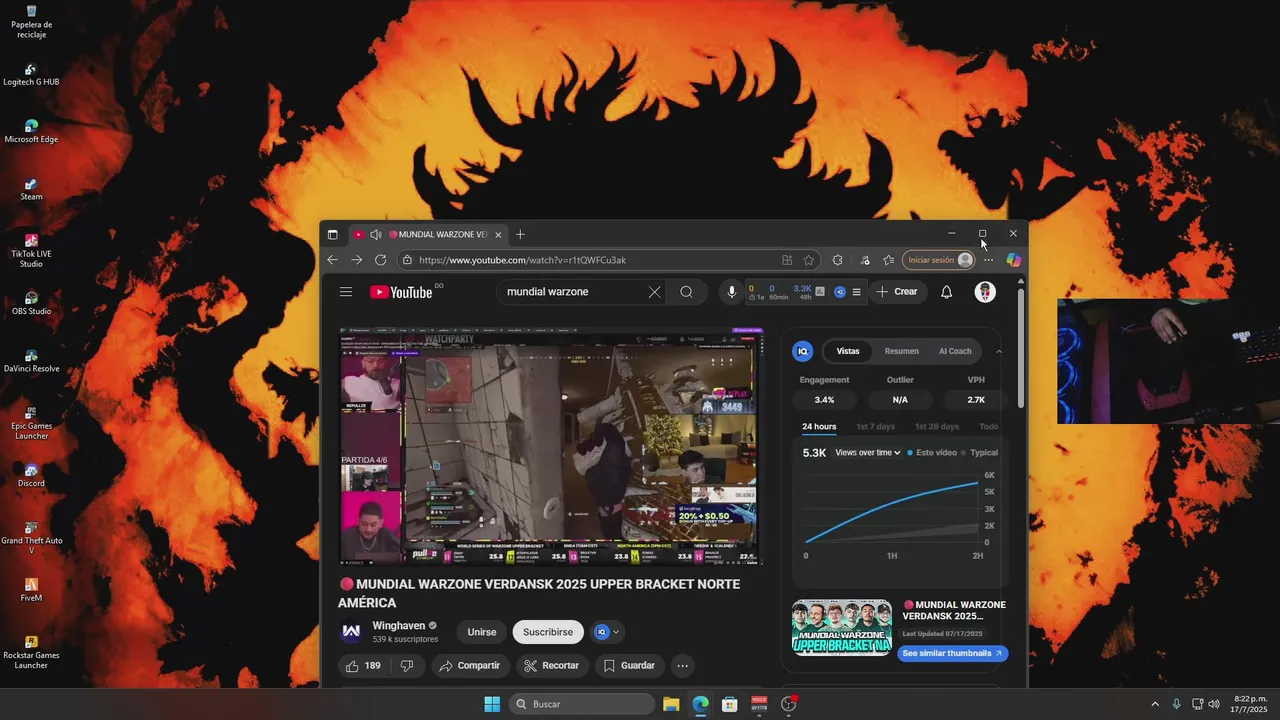The image size is (1280, 720).
Task: Open YouTube hamburger guide menu
Action: point(346,292)
